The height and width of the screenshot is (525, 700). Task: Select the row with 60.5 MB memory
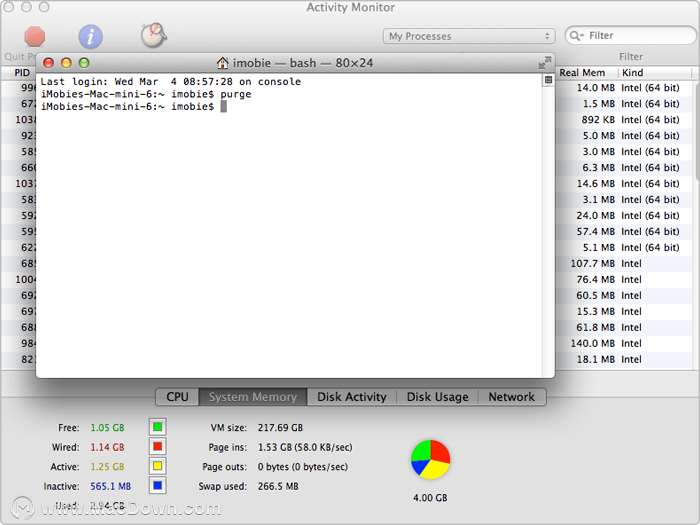point(625,296)
